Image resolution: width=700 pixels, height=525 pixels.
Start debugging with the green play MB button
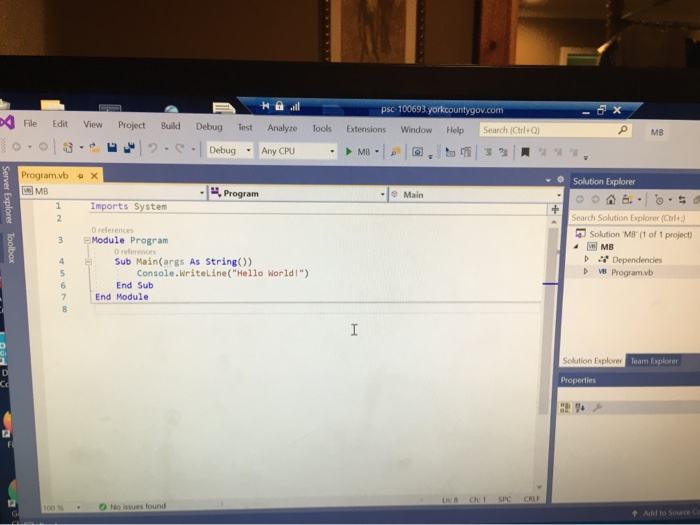pos(358,152)
